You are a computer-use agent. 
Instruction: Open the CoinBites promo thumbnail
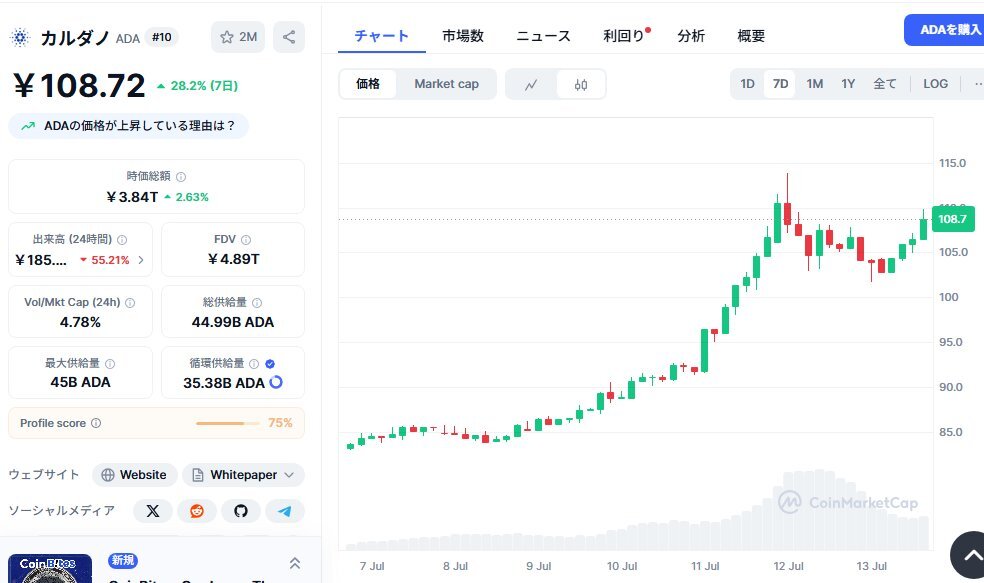50,569
